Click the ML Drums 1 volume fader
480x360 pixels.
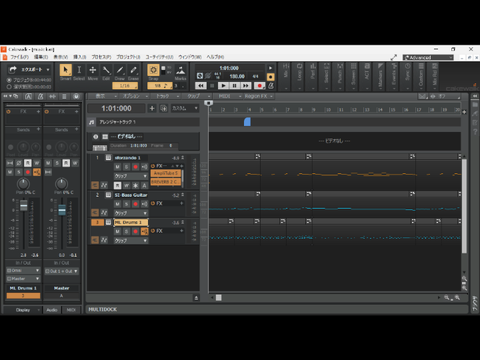(x=23, y=205)
